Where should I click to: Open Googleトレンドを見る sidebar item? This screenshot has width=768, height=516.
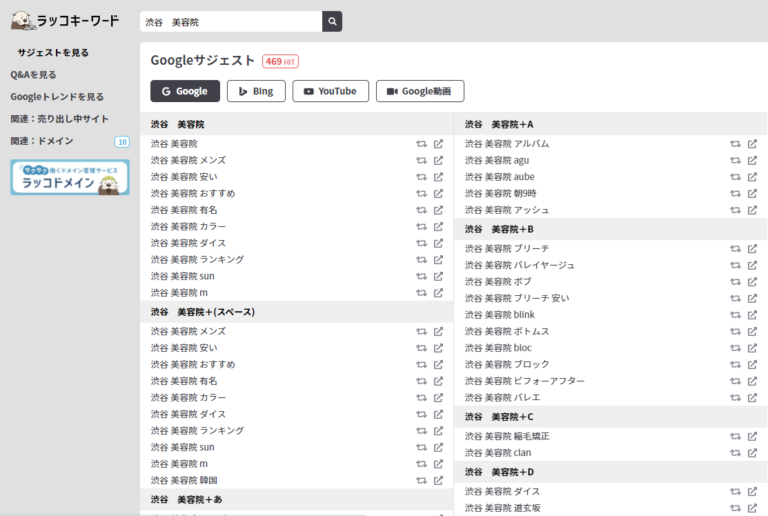coord(57,97)
